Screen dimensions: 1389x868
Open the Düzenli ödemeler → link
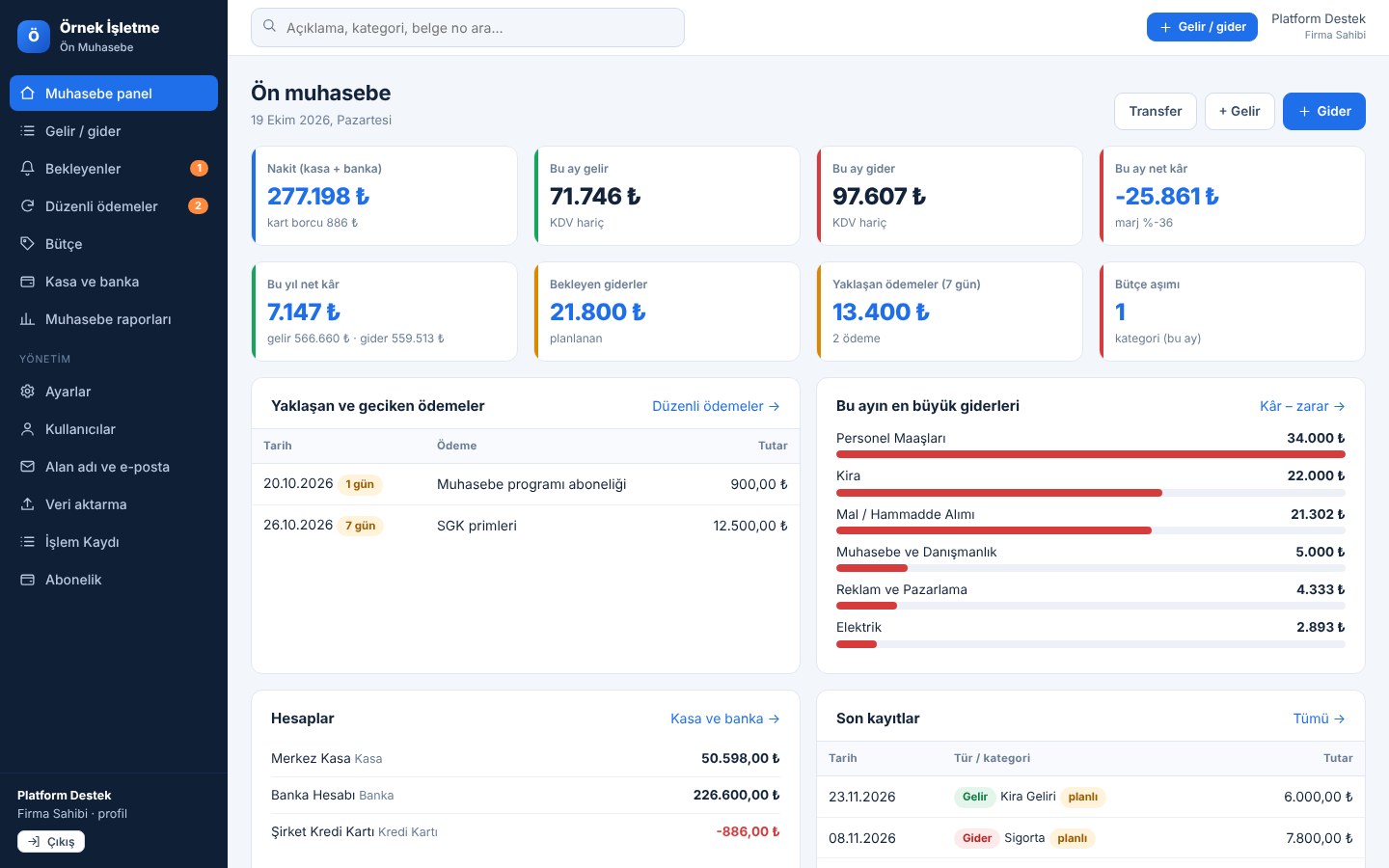(716, 406)
